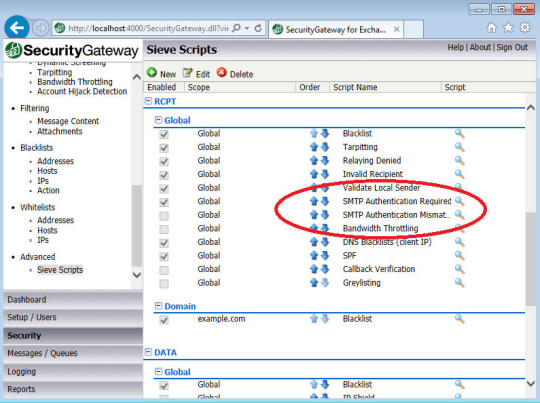View the Greylisting script via magnifier
This screenshot has width=540, height=403.
tap(459, 283)
